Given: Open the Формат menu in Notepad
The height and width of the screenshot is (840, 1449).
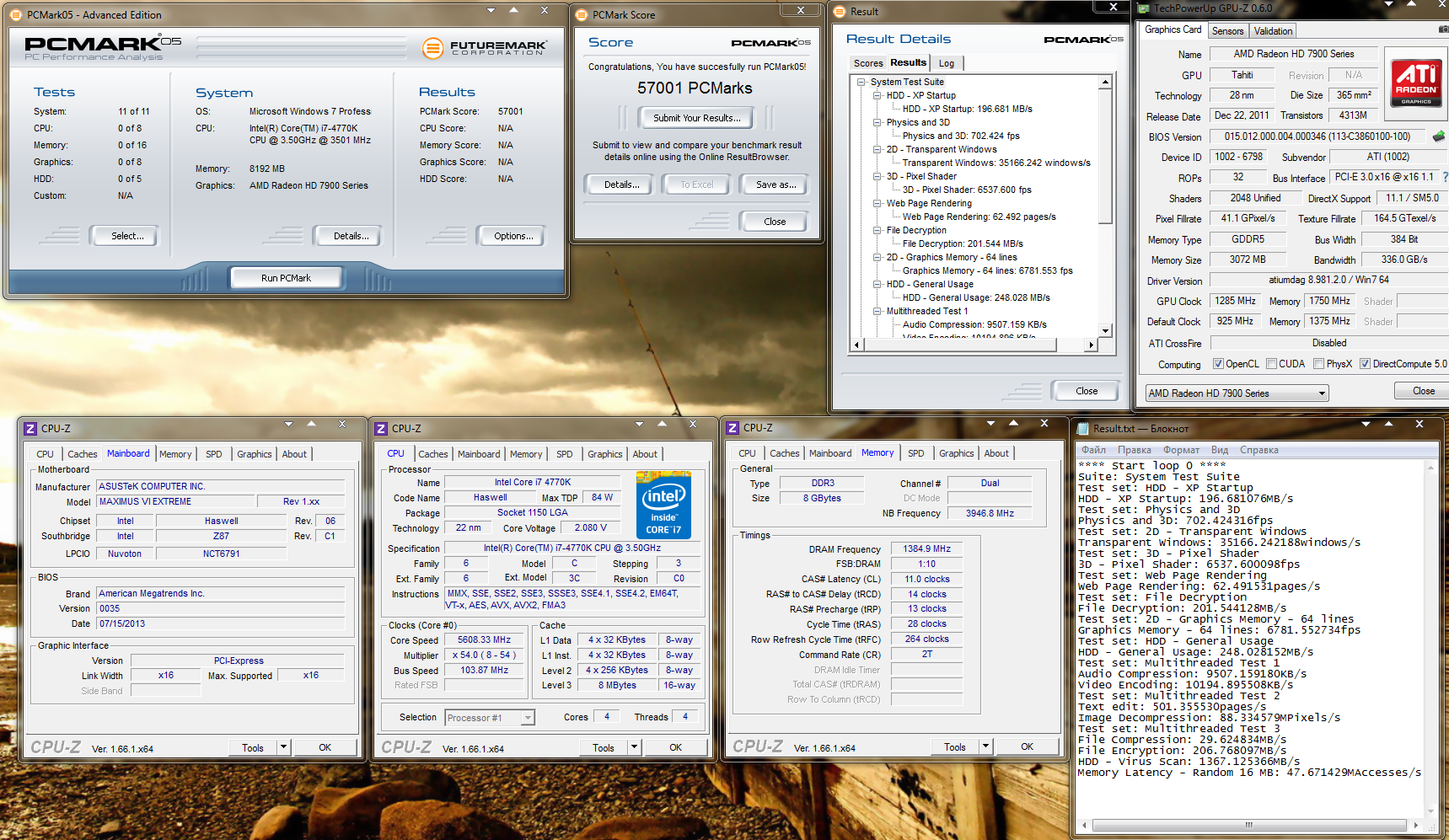Looking at the screenshot, I should pos(1181,450).
